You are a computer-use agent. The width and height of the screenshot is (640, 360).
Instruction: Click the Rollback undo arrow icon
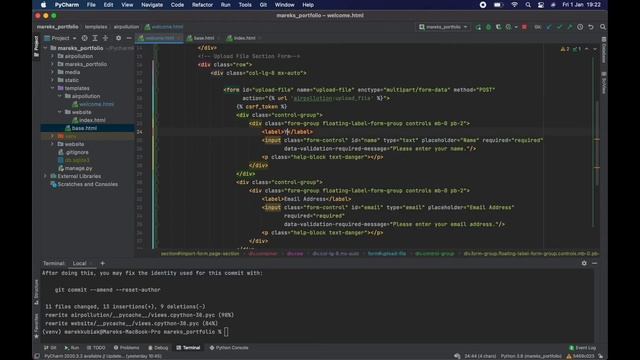(x=591, y=27)
